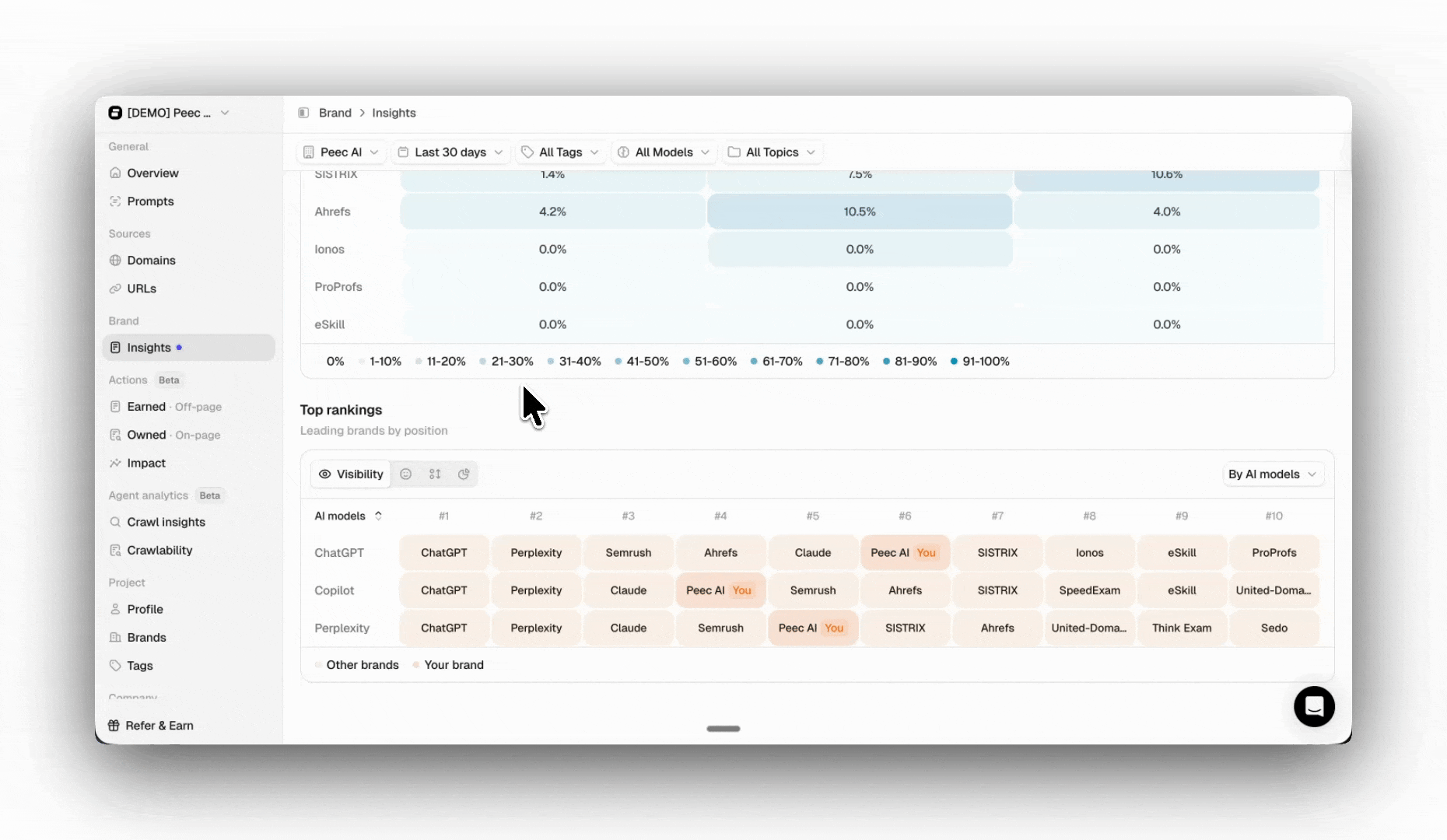The width and height of the screenshot is (1447, 840).
Task: Click the #10 rank column header
Action: tap(1274, 516)
